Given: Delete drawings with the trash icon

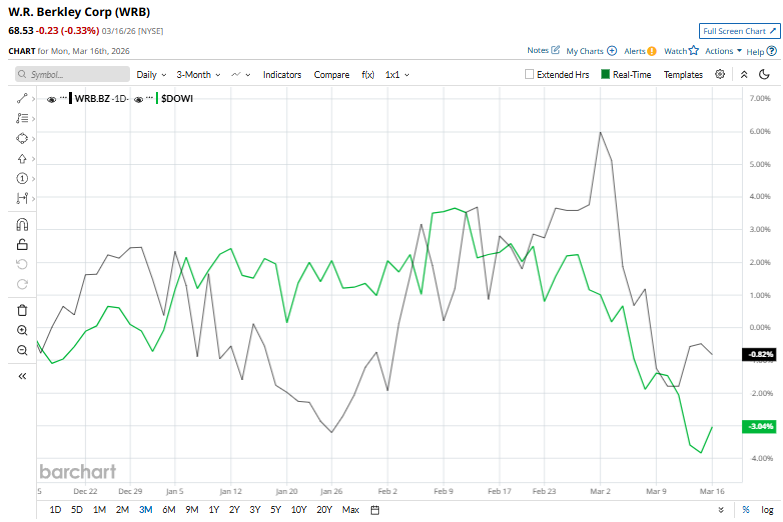Looking at the screenshot, I should point(22,310).
